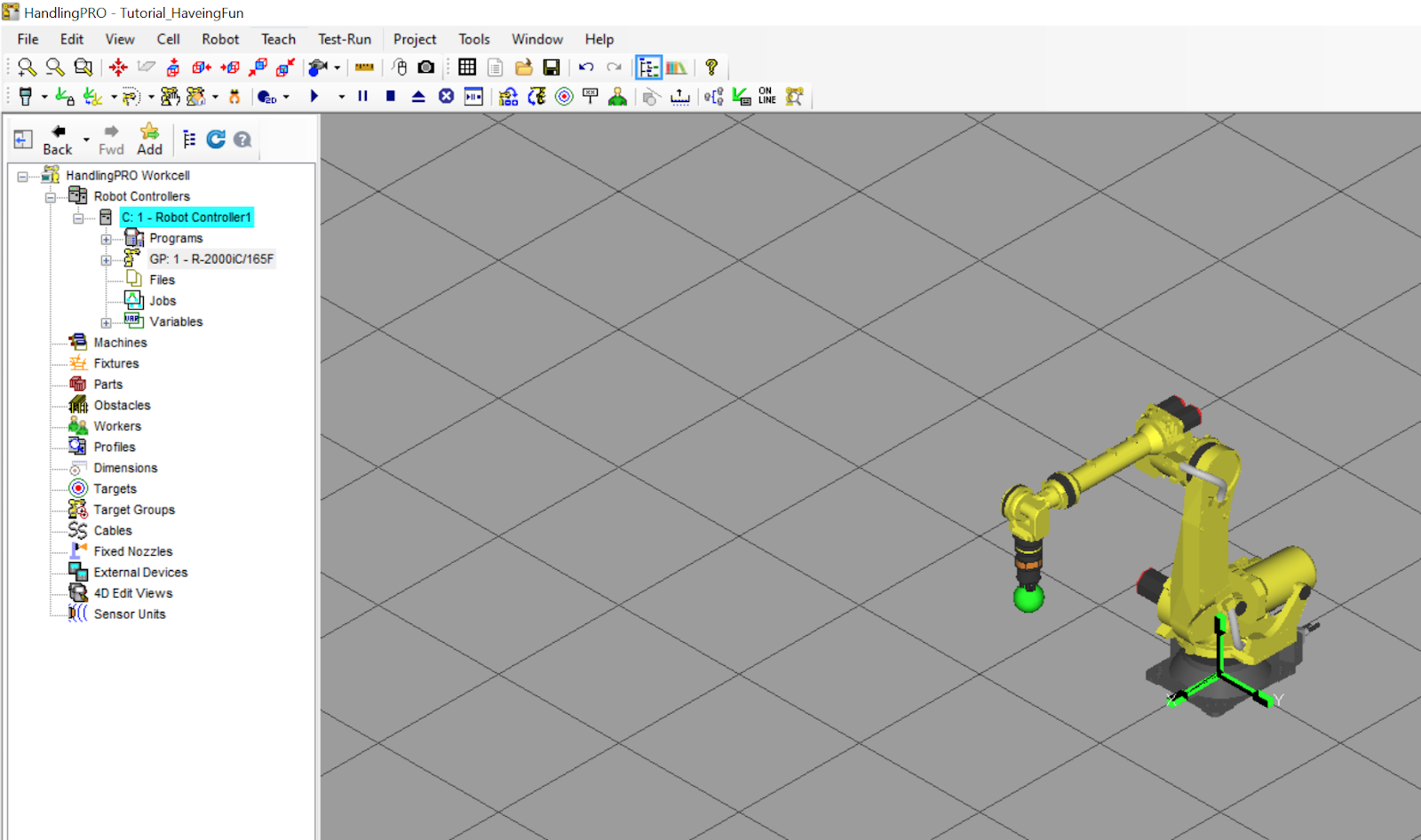Screen dimensions: 1421x840
Task: Collapse the Robot Controllers node
Action: coord(51,197)
